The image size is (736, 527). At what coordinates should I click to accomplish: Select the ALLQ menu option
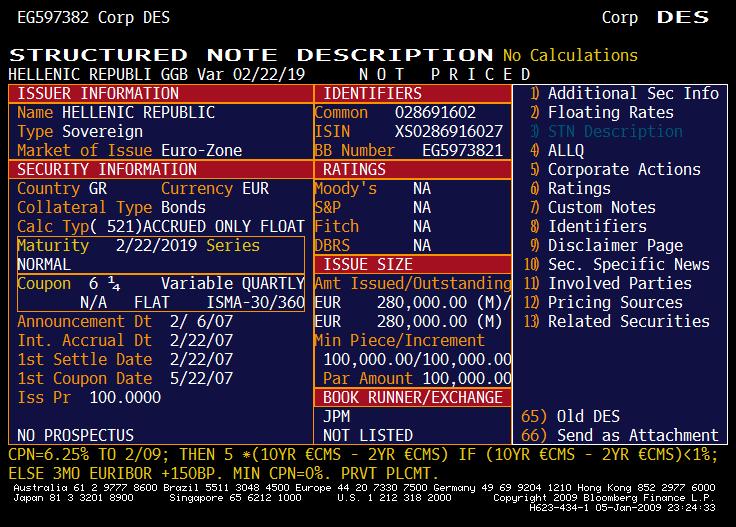pos(557,151)
